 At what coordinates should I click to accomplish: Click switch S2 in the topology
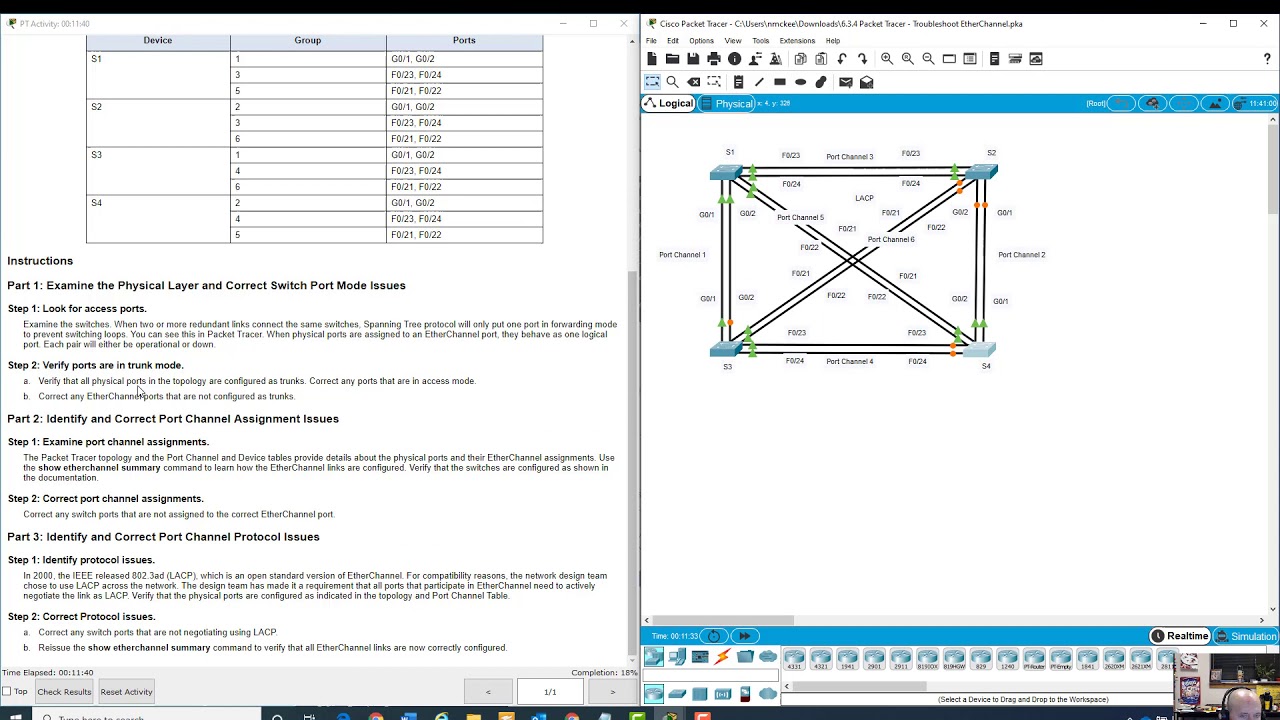click(x=981, y=173)
